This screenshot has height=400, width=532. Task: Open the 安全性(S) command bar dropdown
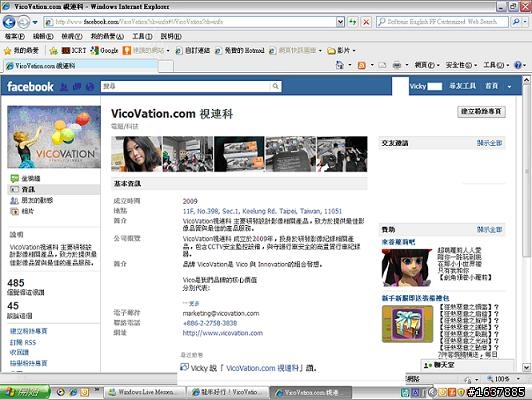[x=461, y=65]
